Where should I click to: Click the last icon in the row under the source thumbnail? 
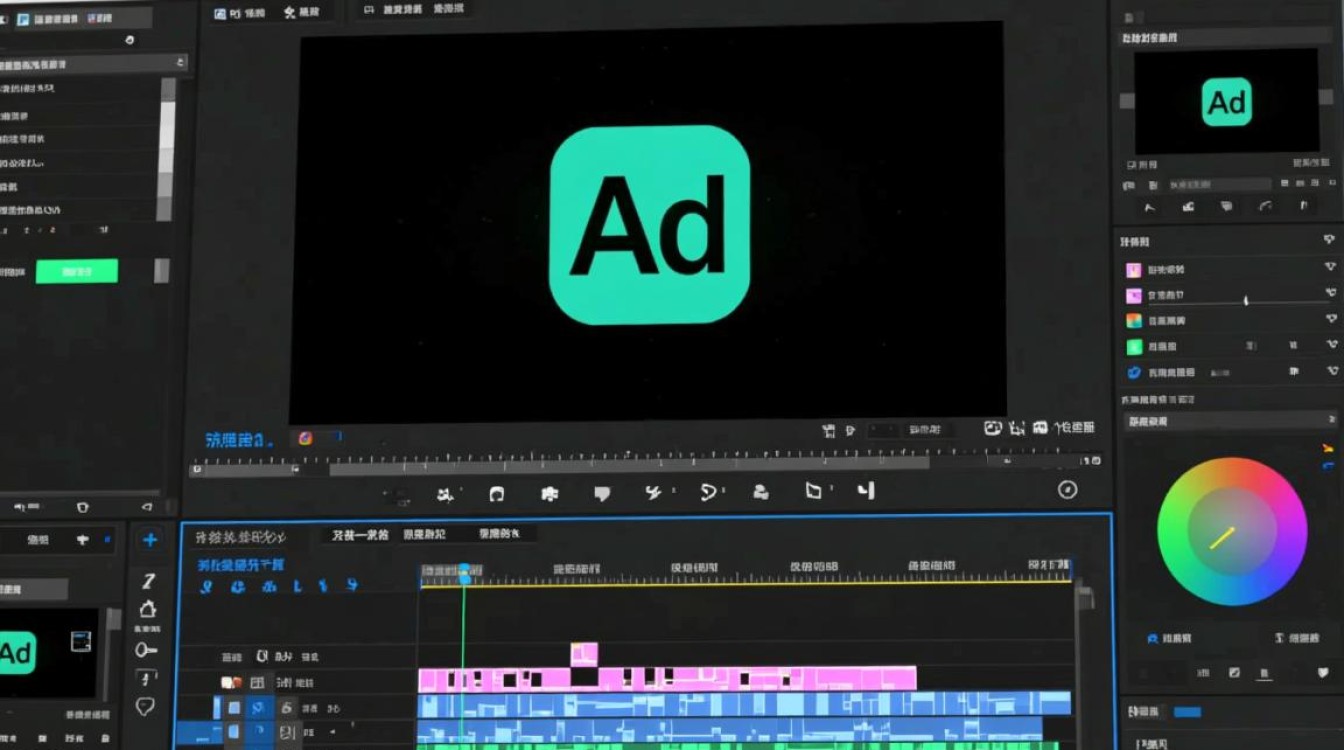1304,206
